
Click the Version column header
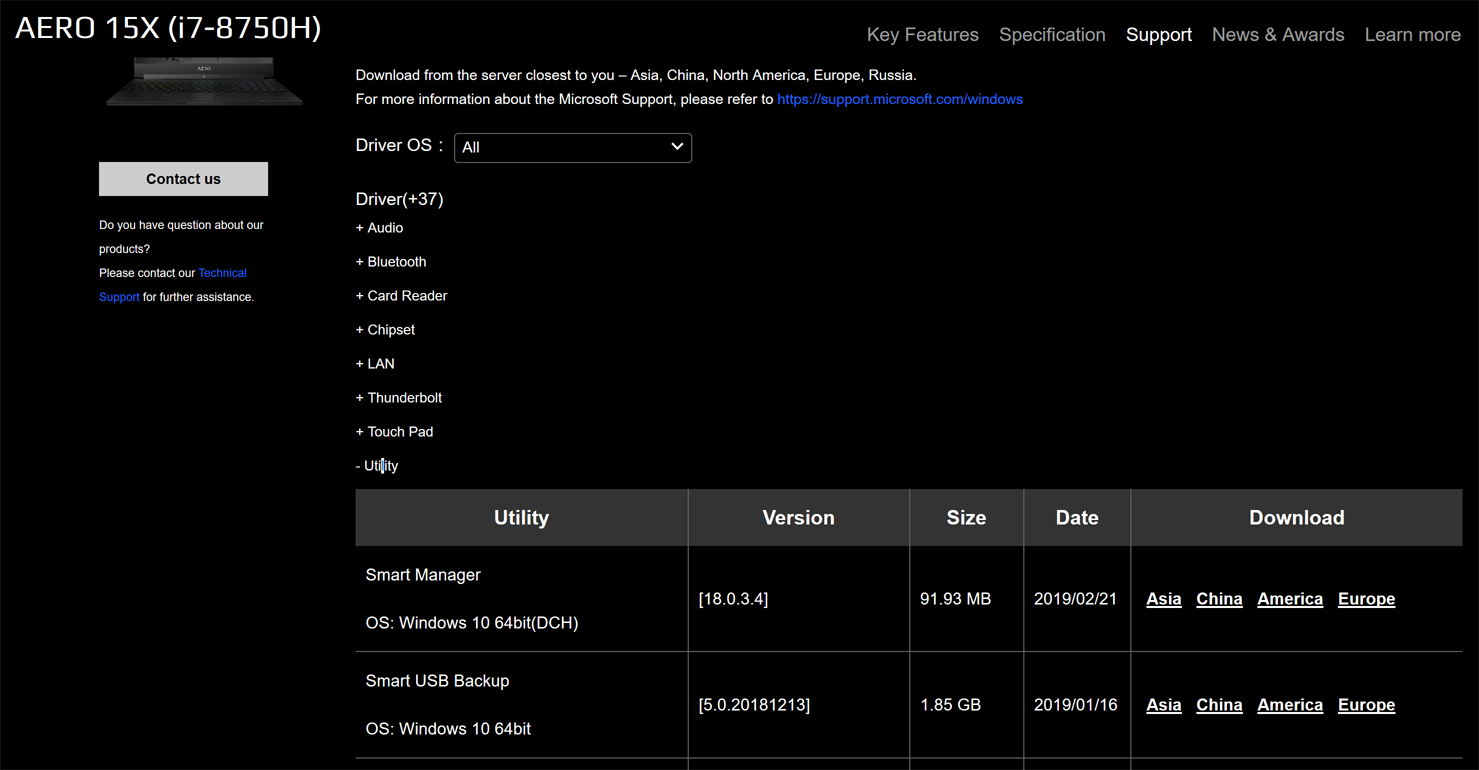pos(798,518)
